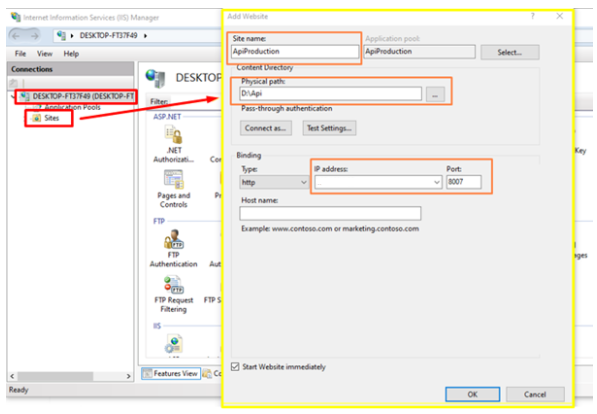Click the Application pool text field
Image resolution: width=597 pixels, height=414 pixels.
[420, 51]
